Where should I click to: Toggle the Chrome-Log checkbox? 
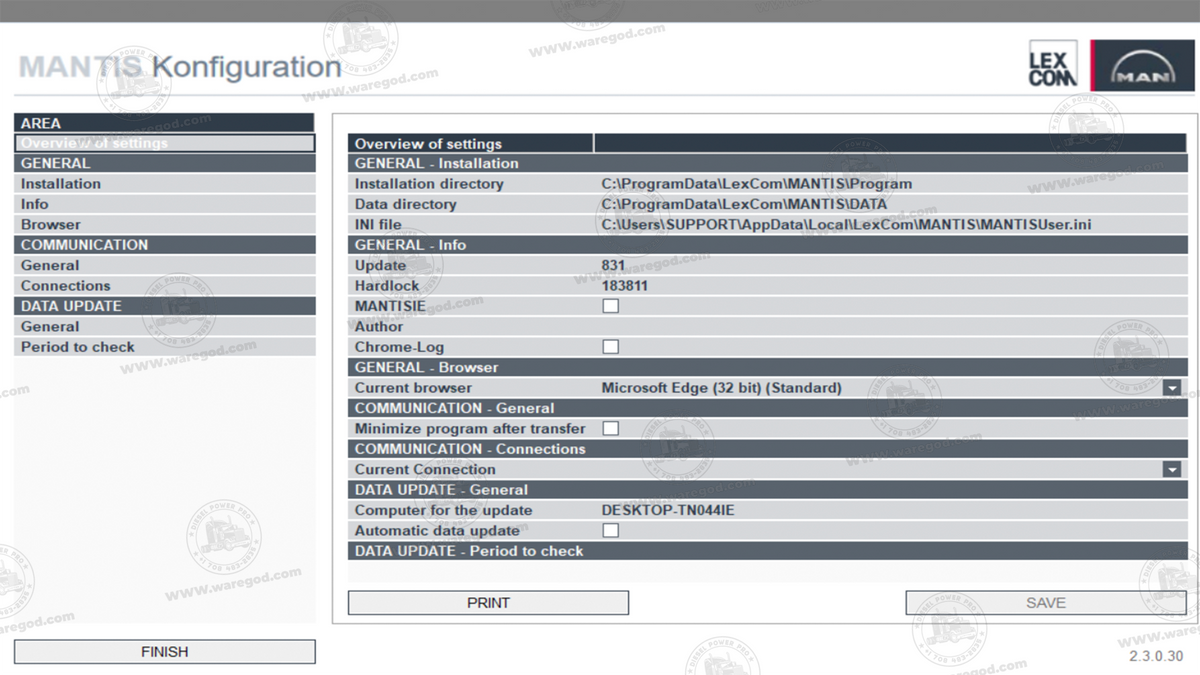point(610,347)
